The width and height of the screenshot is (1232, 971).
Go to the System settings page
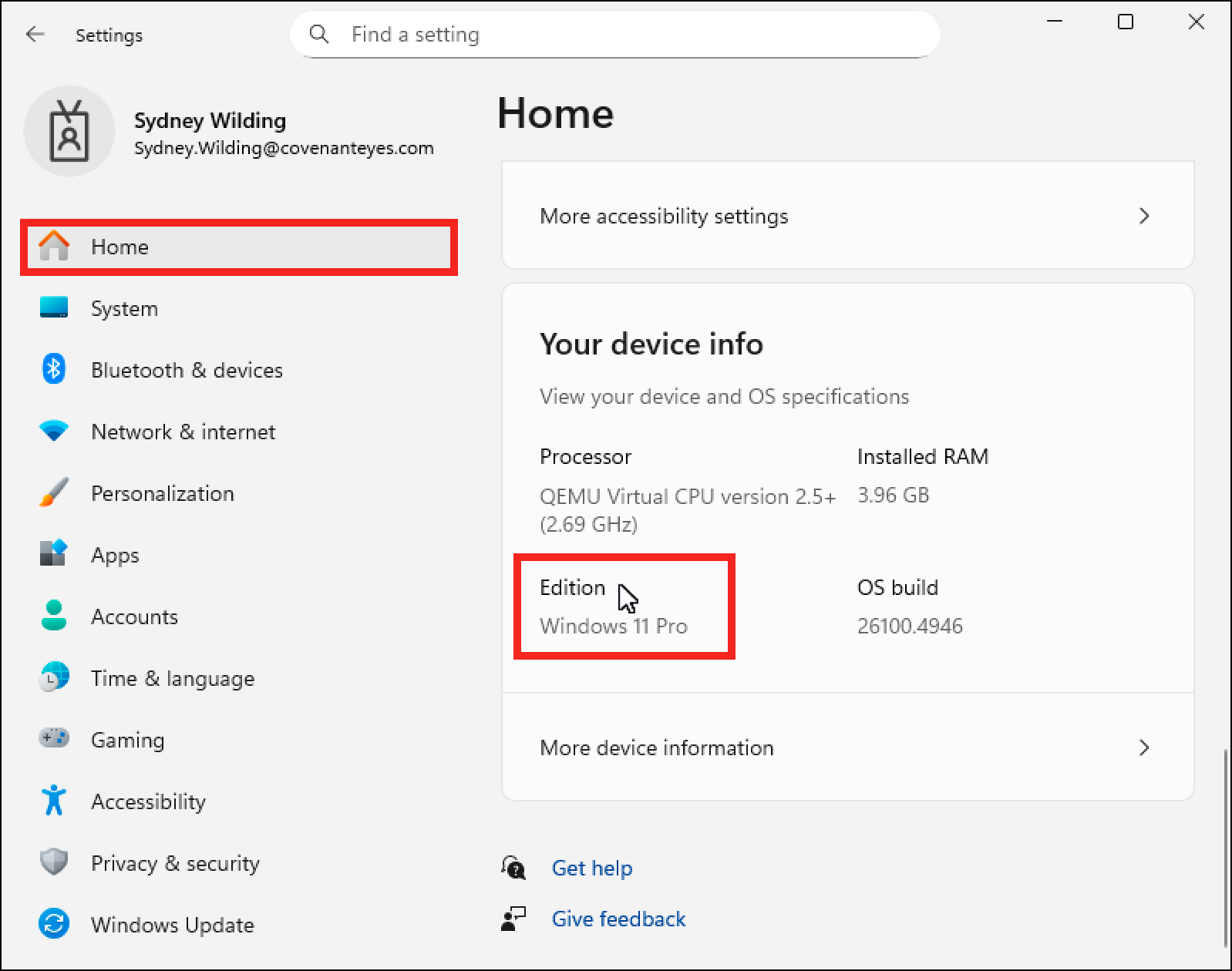coord(124,308)
